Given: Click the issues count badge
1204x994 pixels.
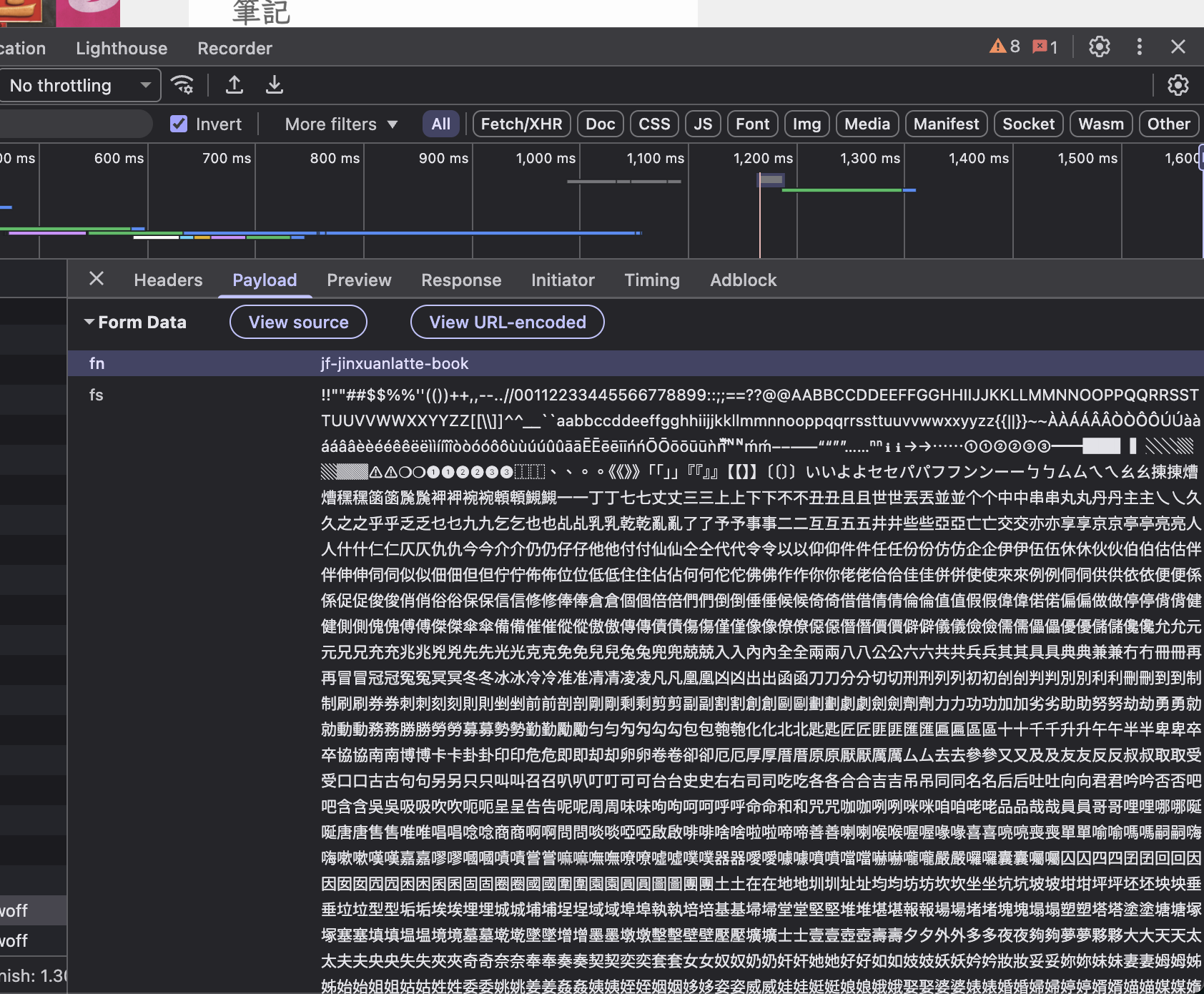Looking at the screenshot, I should (1045, 47).
